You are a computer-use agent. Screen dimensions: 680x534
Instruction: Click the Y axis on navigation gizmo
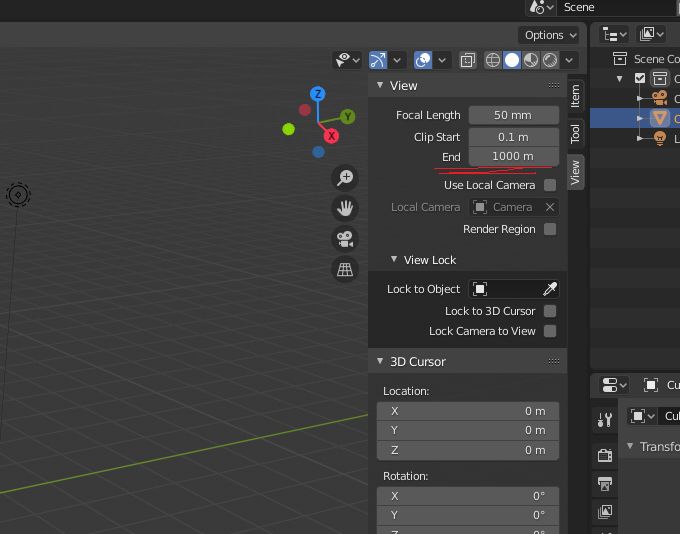pyautogui.click(x=347, y=116)
